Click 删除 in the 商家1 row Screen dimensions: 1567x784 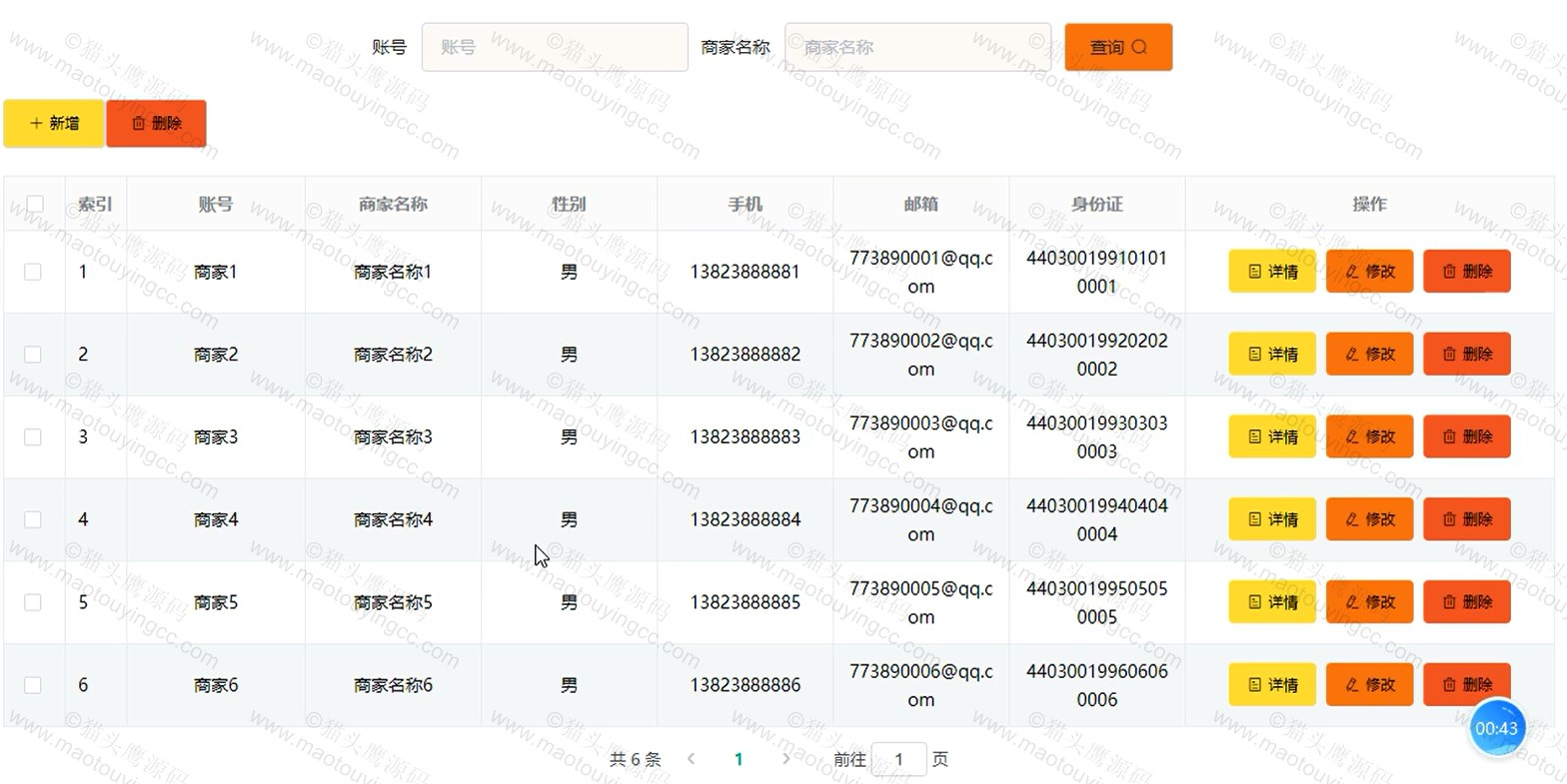pos(1467,272)
